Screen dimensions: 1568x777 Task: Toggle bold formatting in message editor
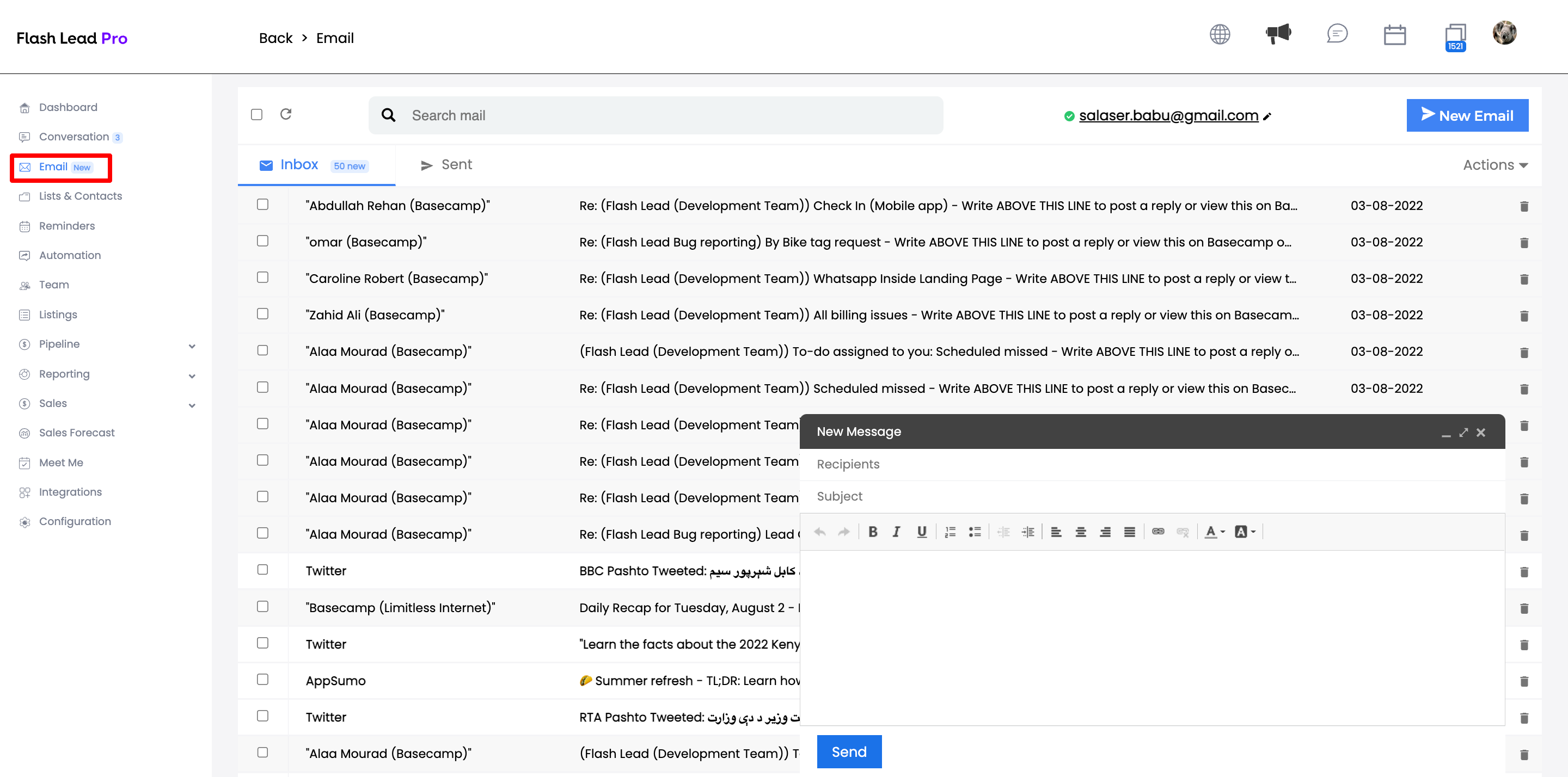coord(872,532)
